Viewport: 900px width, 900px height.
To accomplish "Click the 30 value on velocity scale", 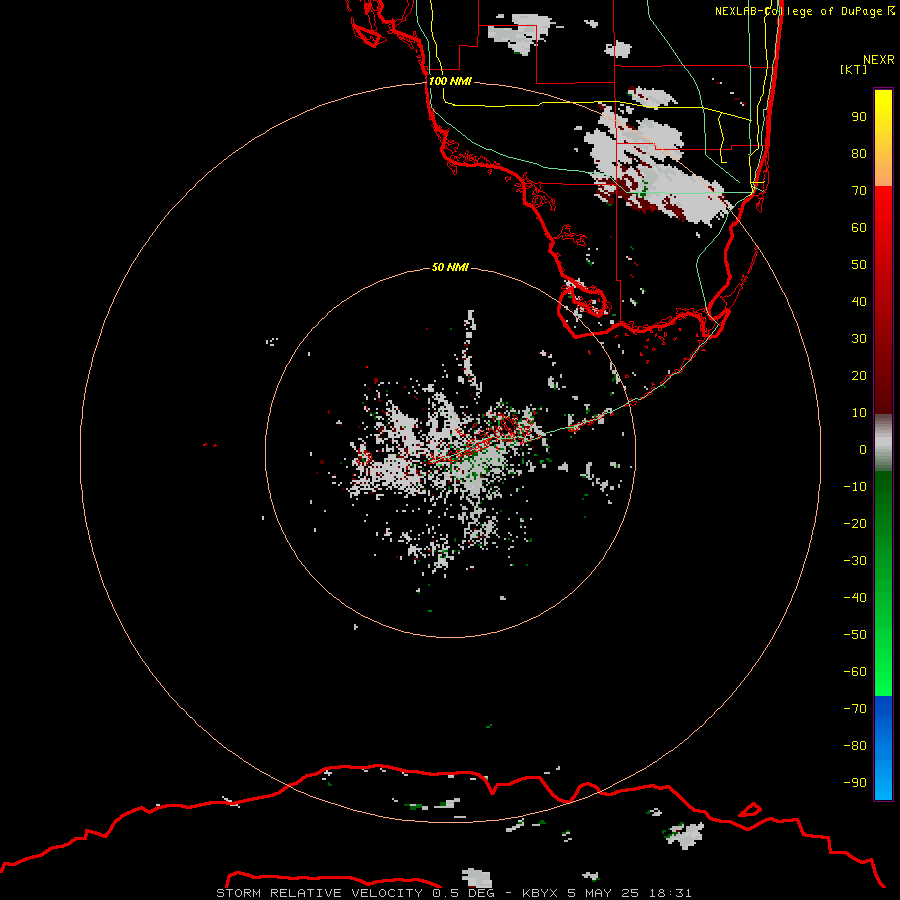I will pyautogui.click(x=859, y=339).
